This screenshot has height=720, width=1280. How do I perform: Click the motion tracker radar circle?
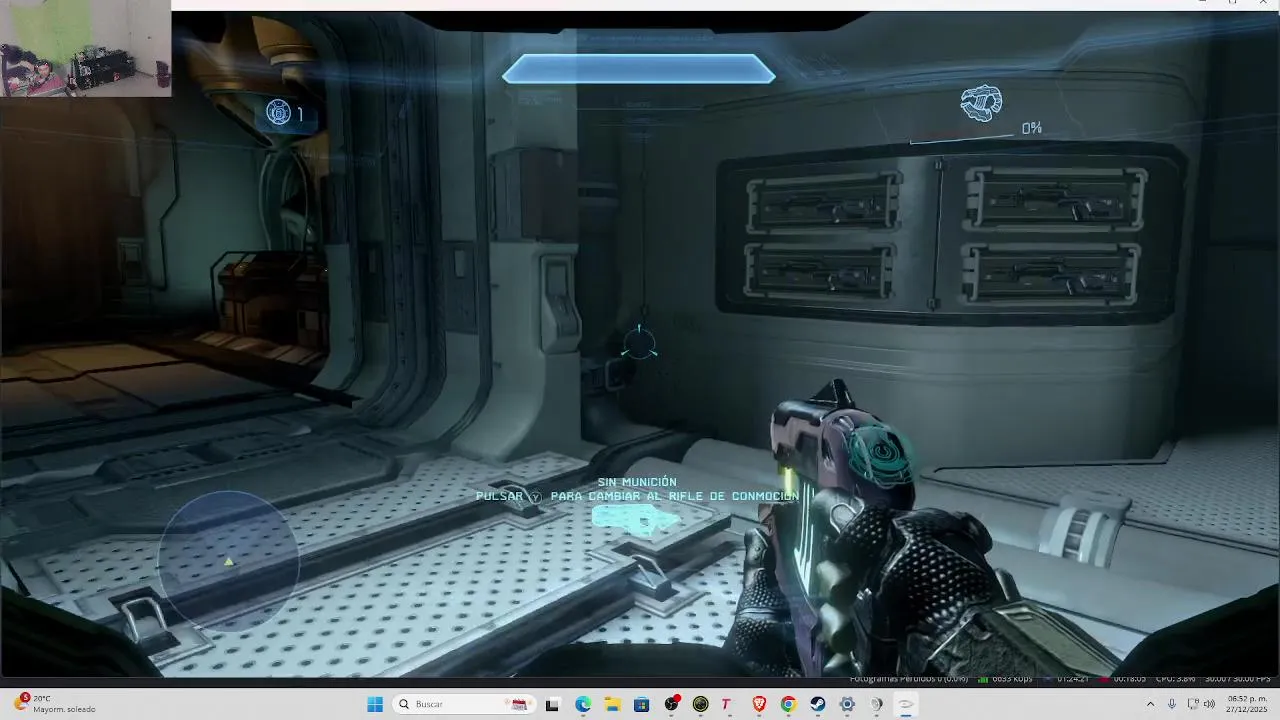pyautogui.click(x=229, y=560)
